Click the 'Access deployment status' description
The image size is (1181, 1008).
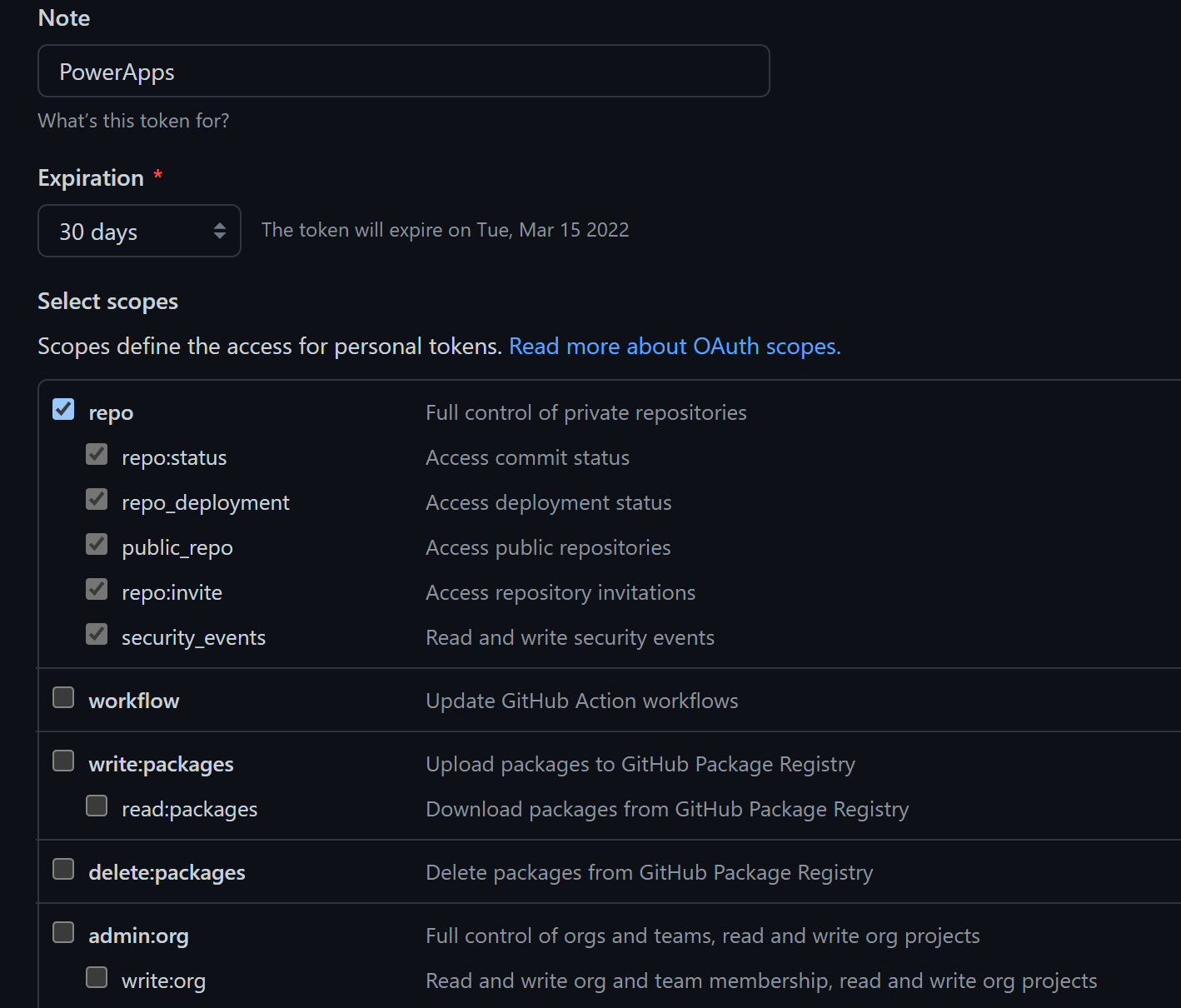tap(549, 503)
